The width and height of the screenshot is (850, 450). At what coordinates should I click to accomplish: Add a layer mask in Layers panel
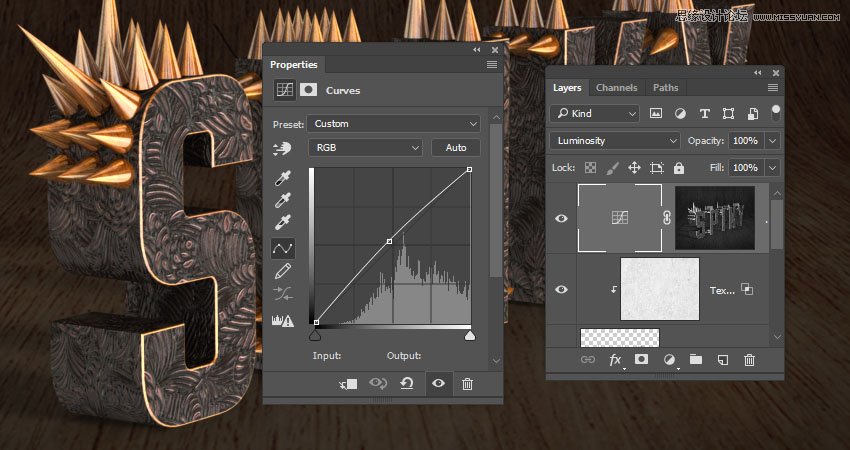(x=641, y=360)
